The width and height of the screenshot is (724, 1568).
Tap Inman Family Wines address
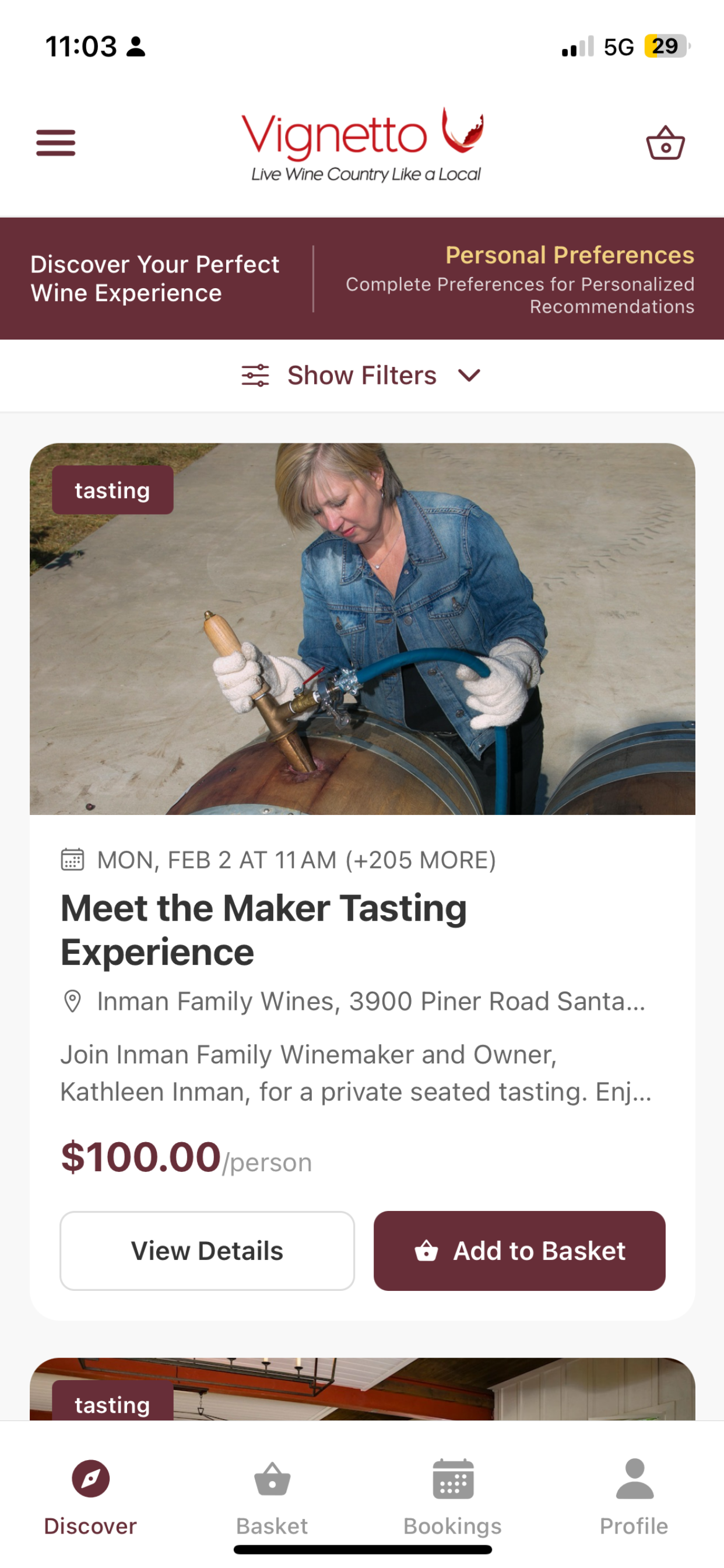click(371, 1002)
